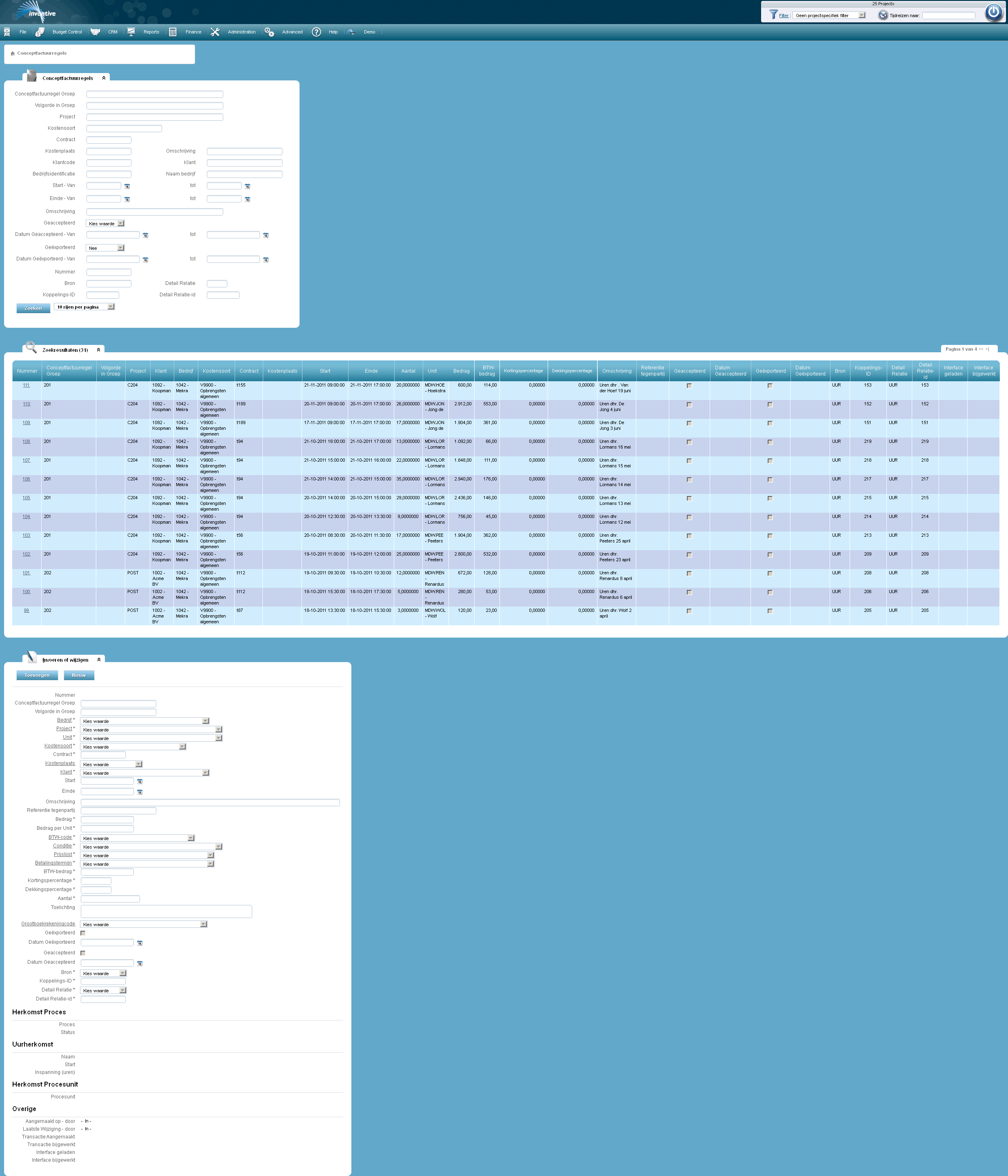Tick the Geëxporteerd checkbox in row 105
Viewport: 1008px width, 1176px height.
tap(770, 498)
